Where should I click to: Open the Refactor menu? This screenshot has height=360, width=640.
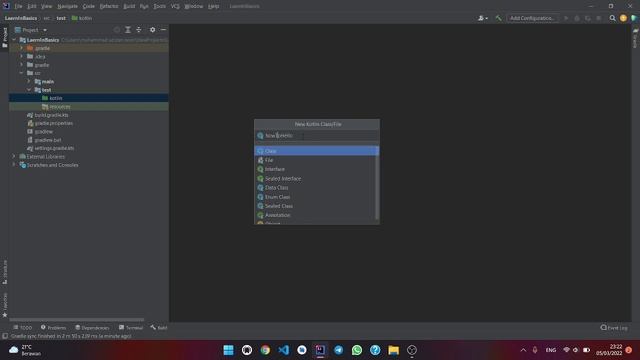(109, 6)
